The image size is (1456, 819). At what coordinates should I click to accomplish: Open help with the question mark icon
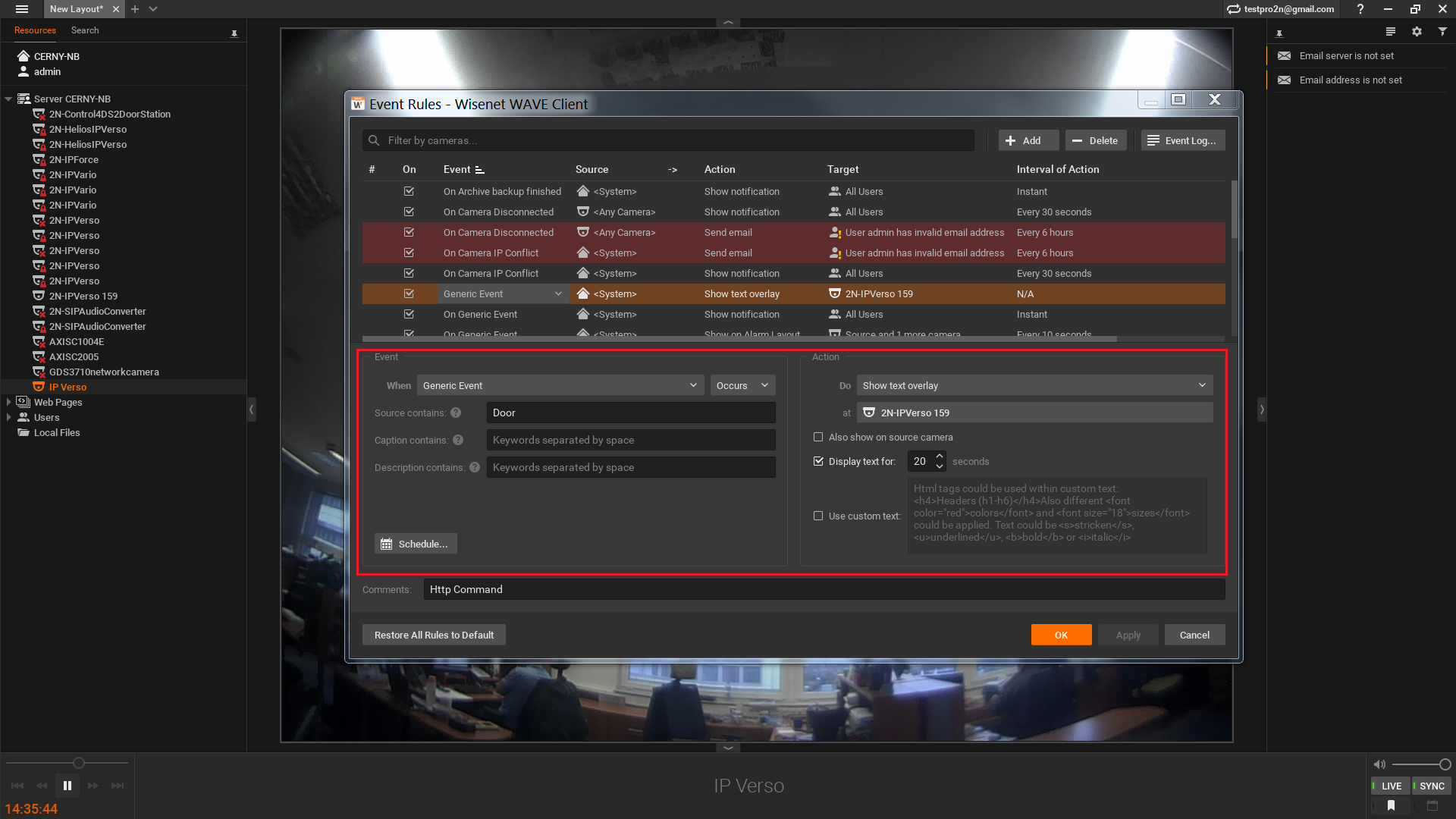pos(1360,9)
